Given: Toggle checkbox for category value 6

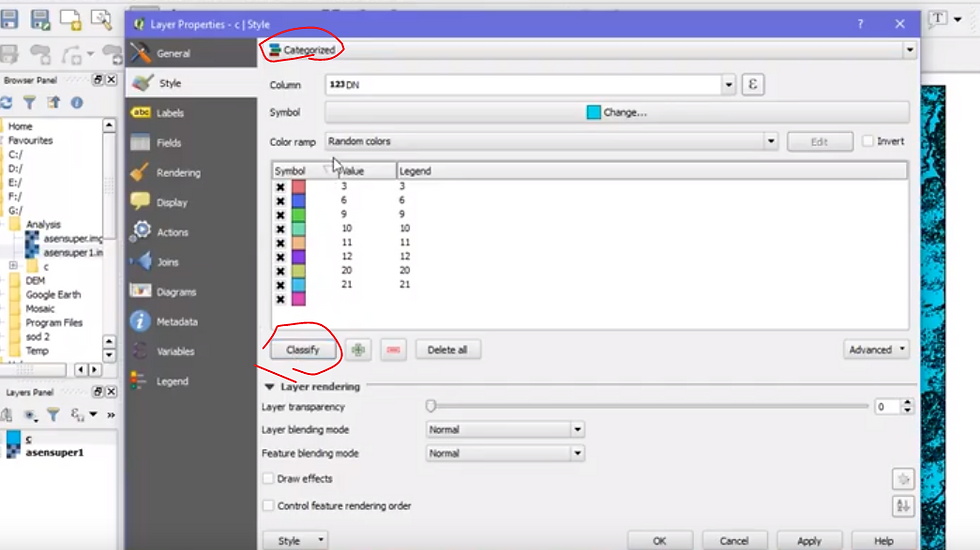Looking at the screenshot, I should [280, 201].
